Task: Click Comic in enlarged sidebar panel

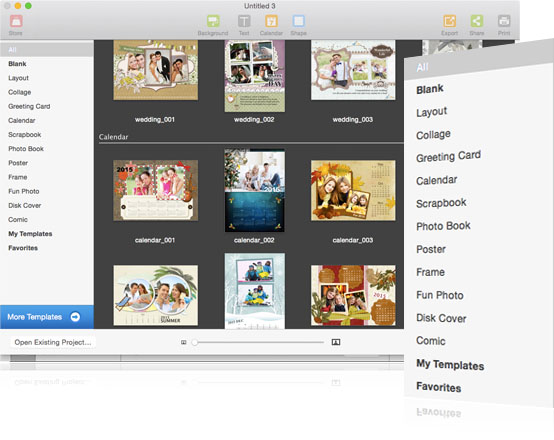Action: (431, 341)
